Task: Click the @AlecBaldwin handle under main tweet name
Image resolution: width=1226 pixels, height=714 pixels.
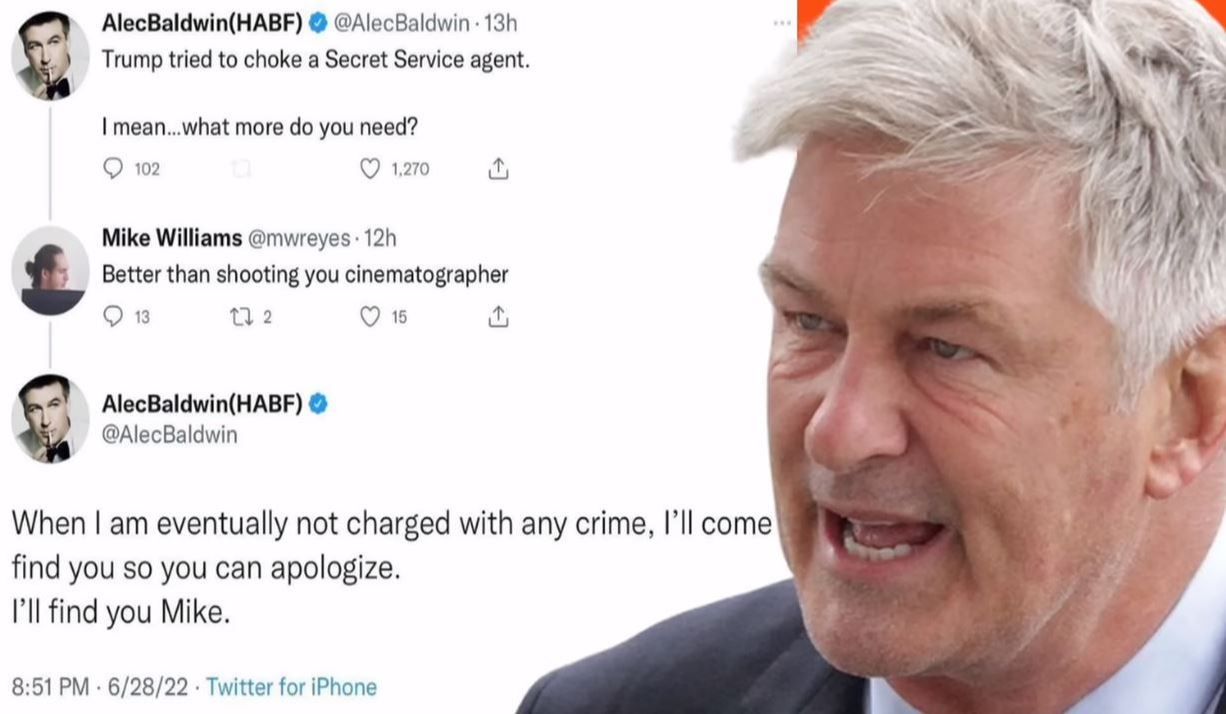Action: pyautogui.click(x=170, y=435)
